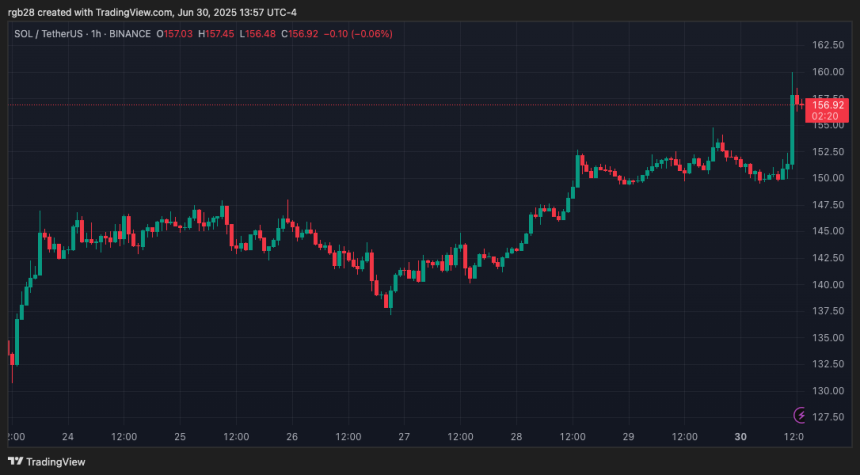Click the current price label 156.92
The image size is (860, 475).
(829, 104)
